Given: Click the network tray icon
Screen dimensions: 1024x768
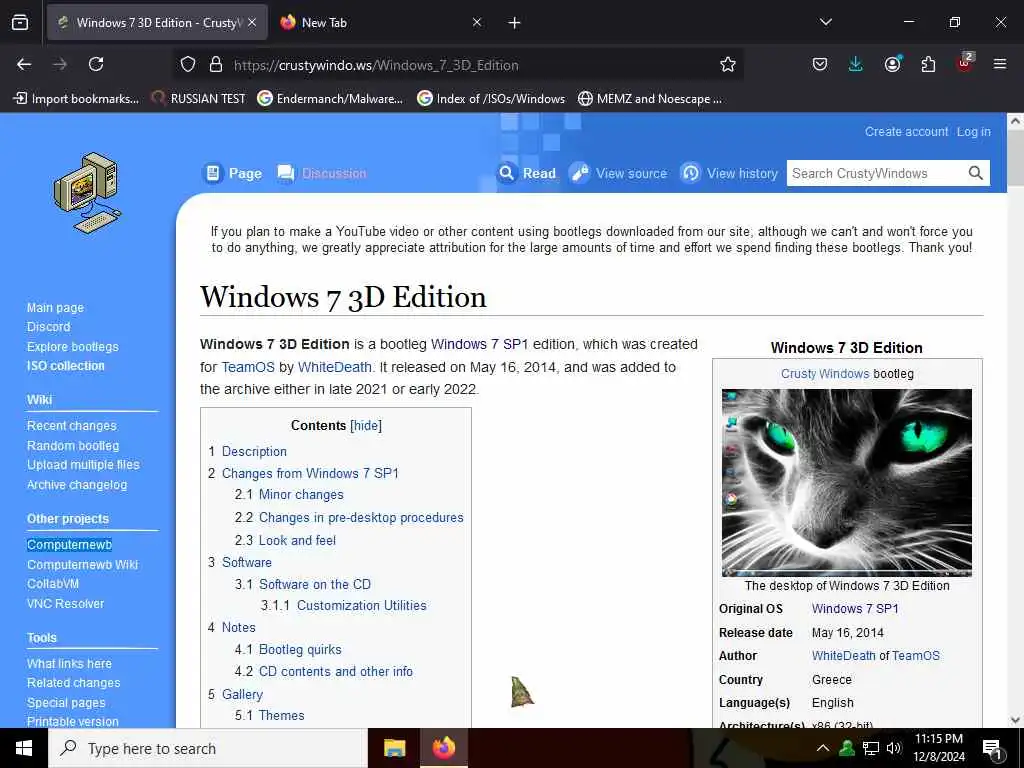Looking at the screenshot, I should (x=871, y=748).
